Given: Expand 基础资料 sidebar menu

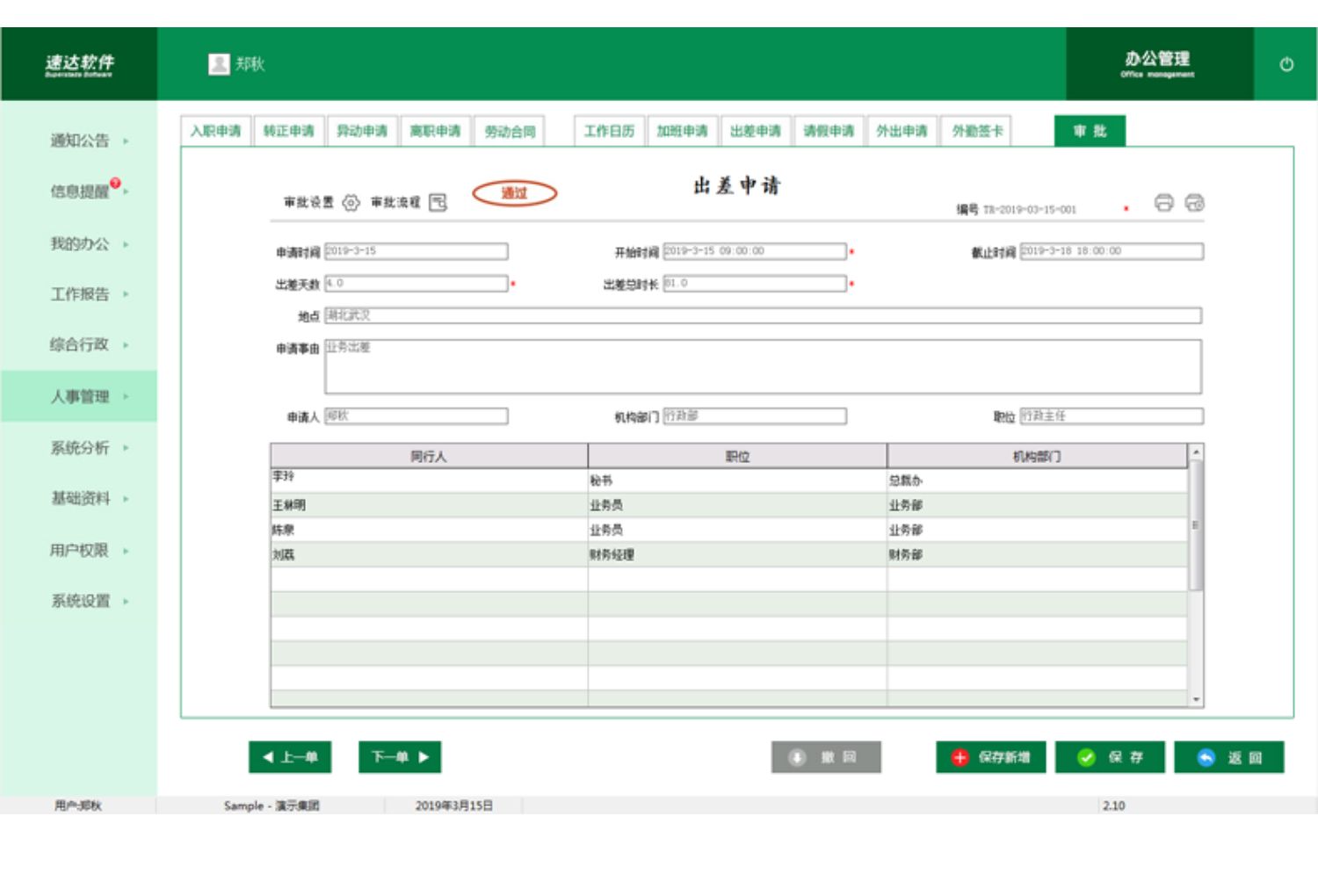Looking at the screenshot, I should (x=79, y=499).
